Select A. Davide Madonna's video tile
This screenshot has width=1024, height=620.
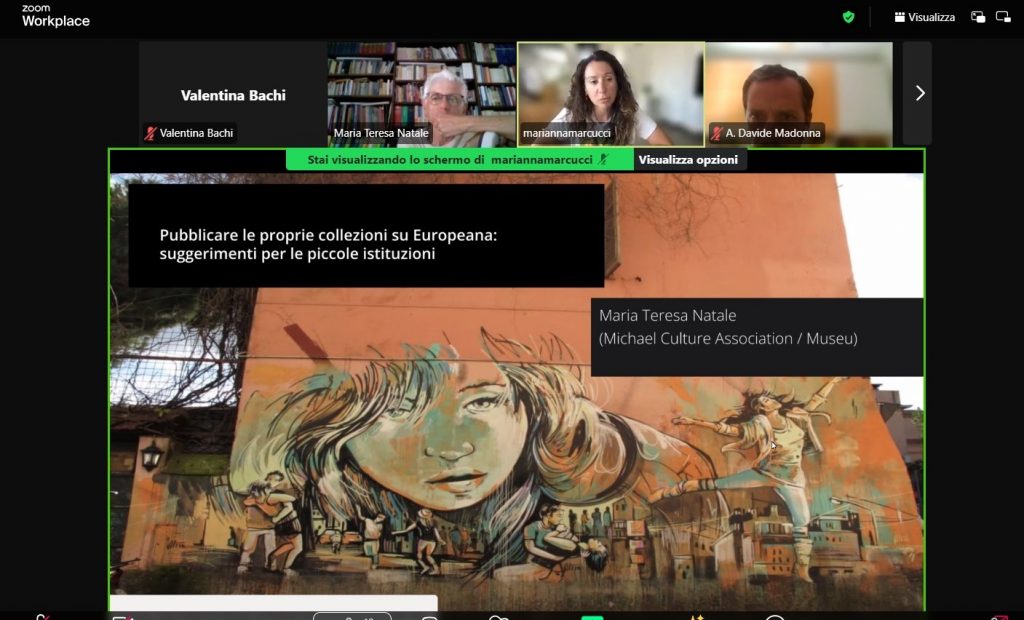tap(799, 93)
